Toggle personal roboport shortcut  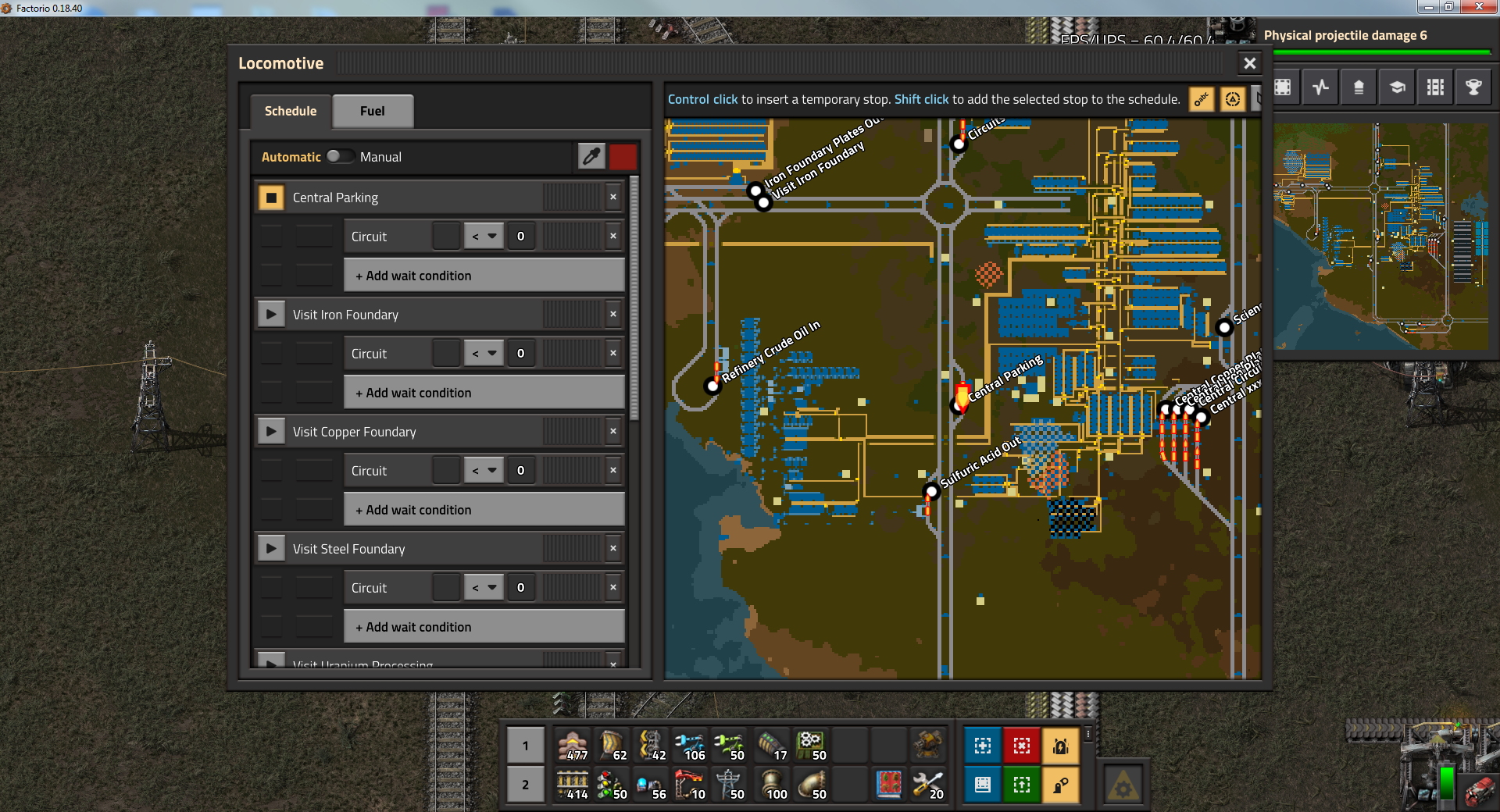pos(1061,746)
